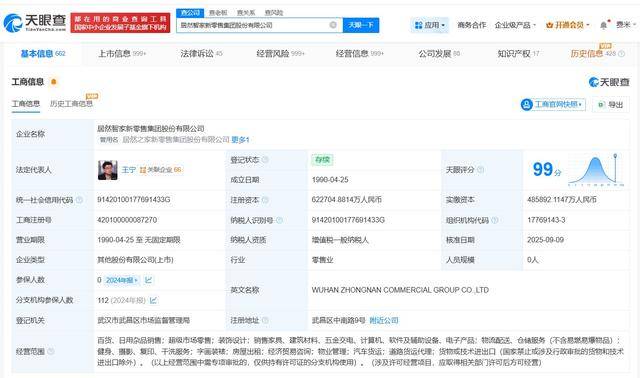Click 登记机关 value 武汉市武昌区市场监督管理局
The image size is (640, 378).
[x=143, y=320]
